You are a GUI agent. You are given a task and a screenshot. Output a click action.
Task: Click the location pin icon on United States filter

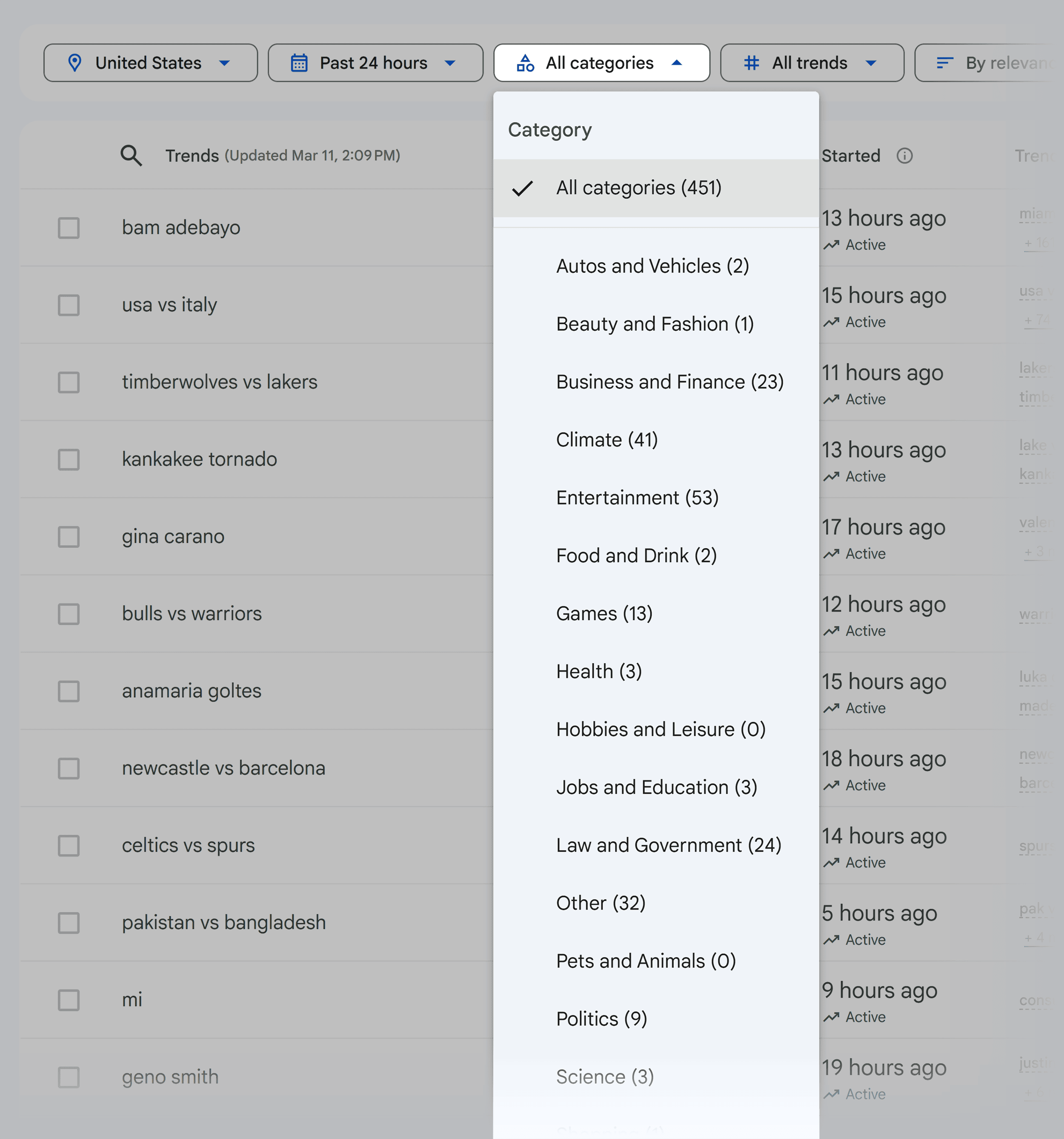(x=75, y=63)
